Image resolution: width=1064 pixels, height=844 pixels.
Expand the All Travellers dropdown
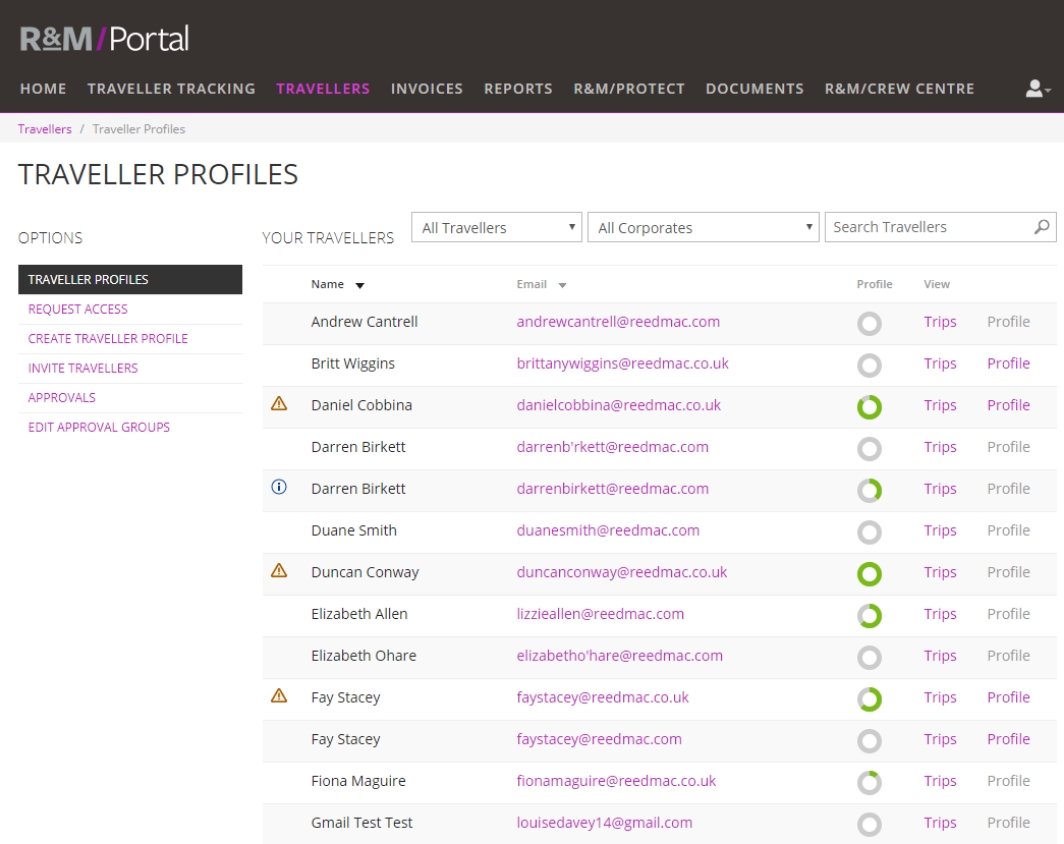tap(497, 228)
